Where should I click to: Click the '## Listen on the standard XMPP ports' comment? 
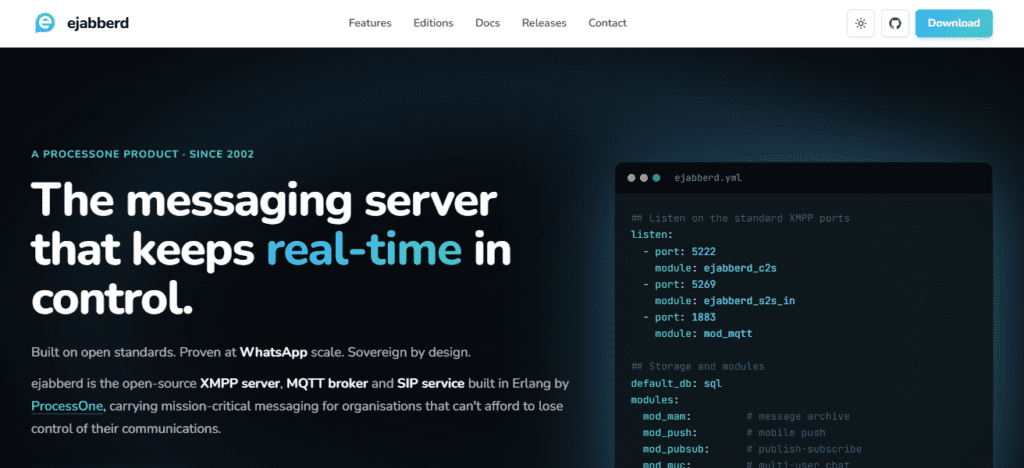click(x=740, y=218)
